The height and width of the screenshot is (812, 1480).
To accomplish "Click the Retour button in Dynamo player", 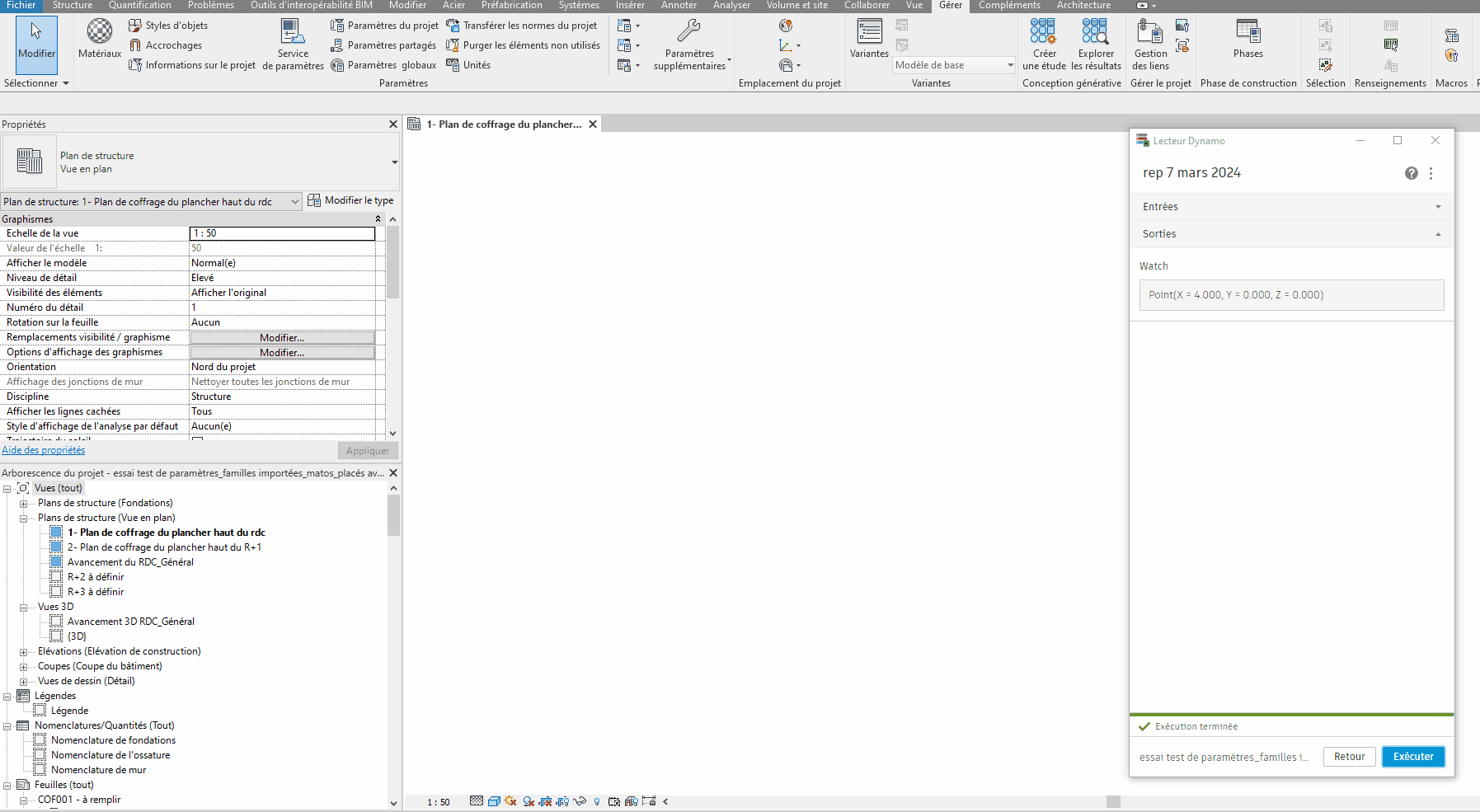I will (1350, 757).
